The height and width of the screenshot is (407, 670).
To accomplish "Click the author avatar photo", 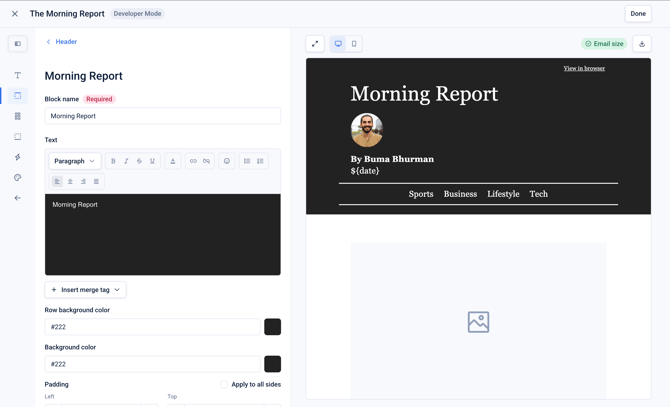I will (367, 130).
